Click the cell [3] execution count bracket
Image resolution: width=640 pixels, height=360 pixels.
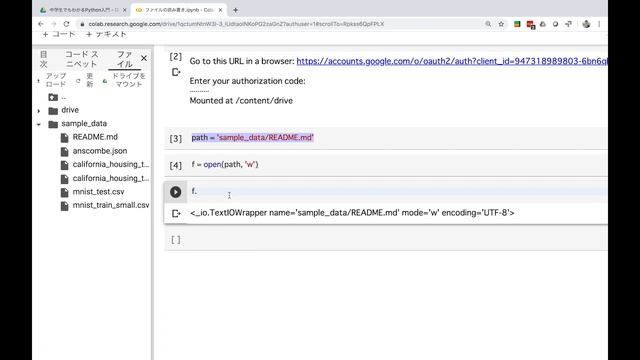176,138
